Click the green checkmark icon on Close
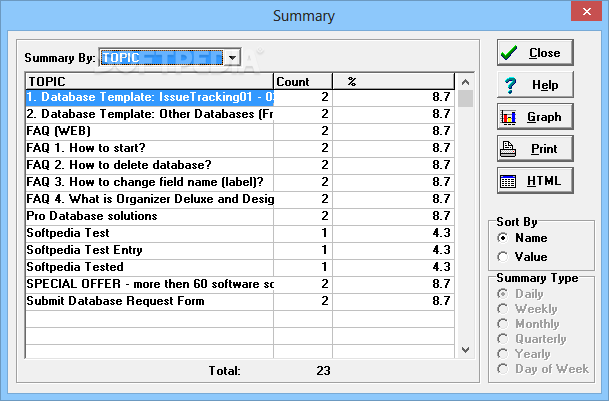Image resolution: width=609 pixels, height=401 pixels. click(x=509, y=52)
